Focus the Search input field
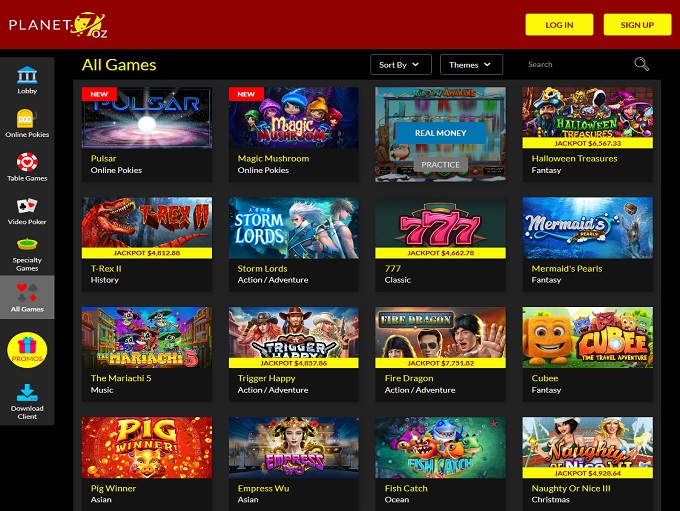This screenshot has width=680, height=511. coord(577,64)
